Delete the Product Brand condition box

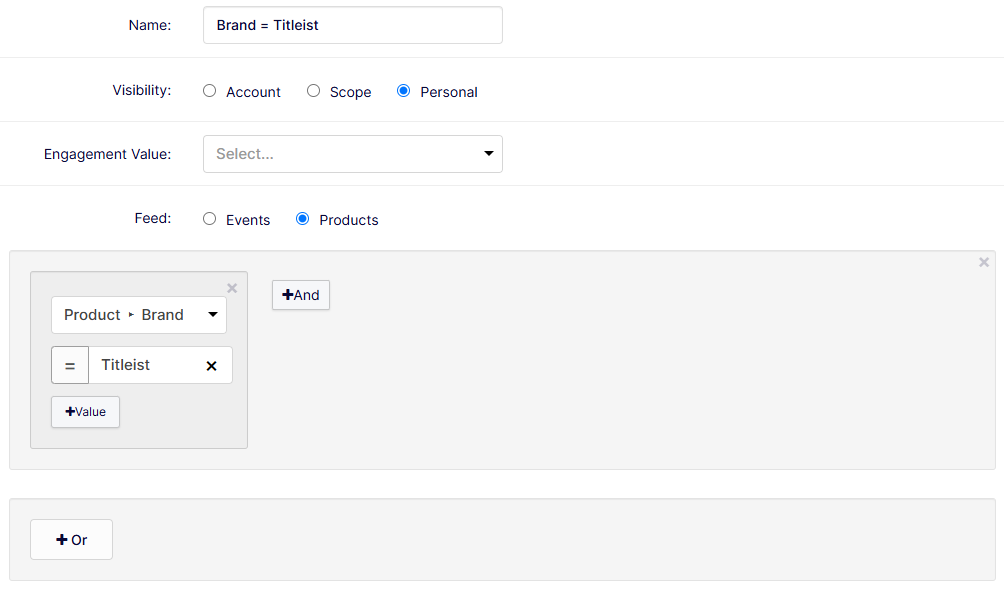[232, 288]
